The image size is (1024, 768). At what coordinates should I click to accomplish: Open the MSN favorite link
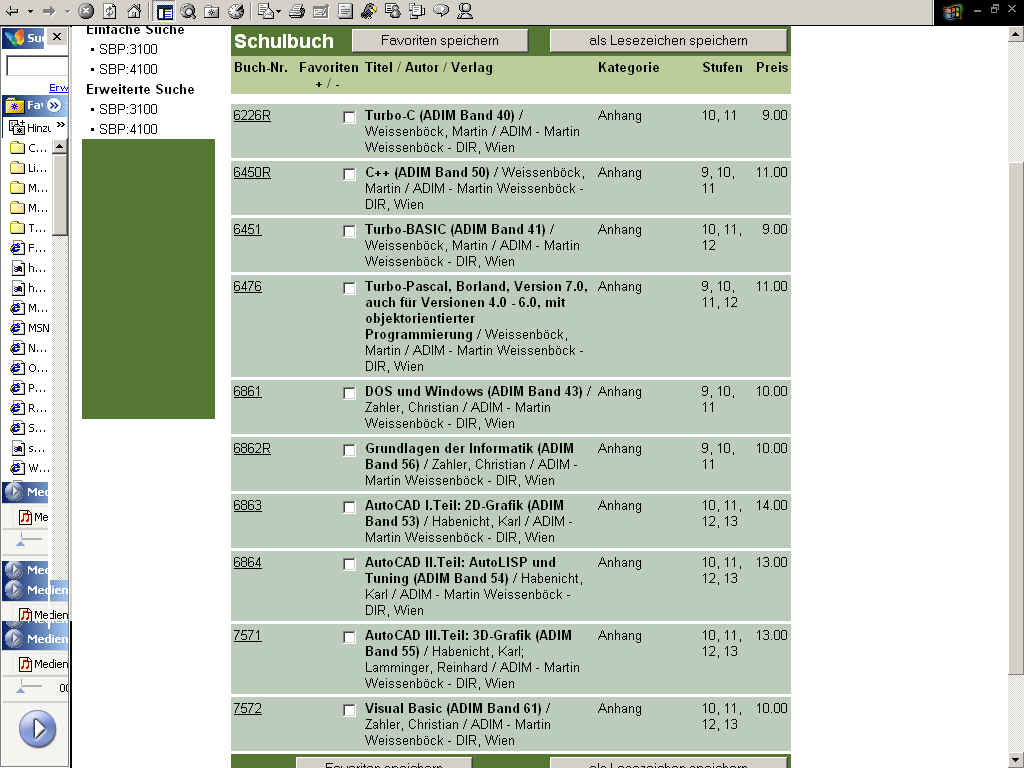(x=31, y=328)
